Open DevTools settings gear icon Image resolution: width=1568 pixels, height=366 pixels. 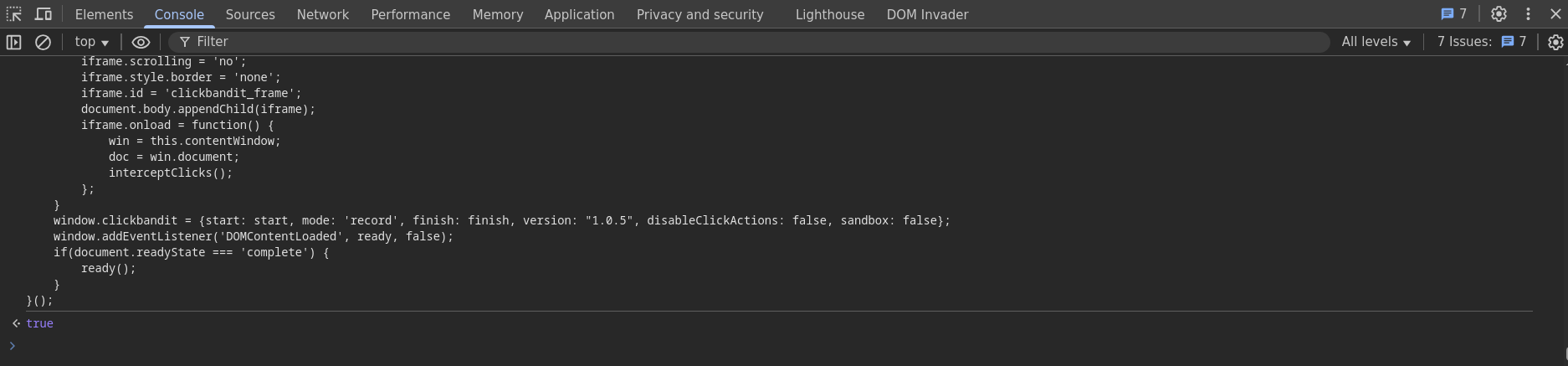coord(1499,14)
